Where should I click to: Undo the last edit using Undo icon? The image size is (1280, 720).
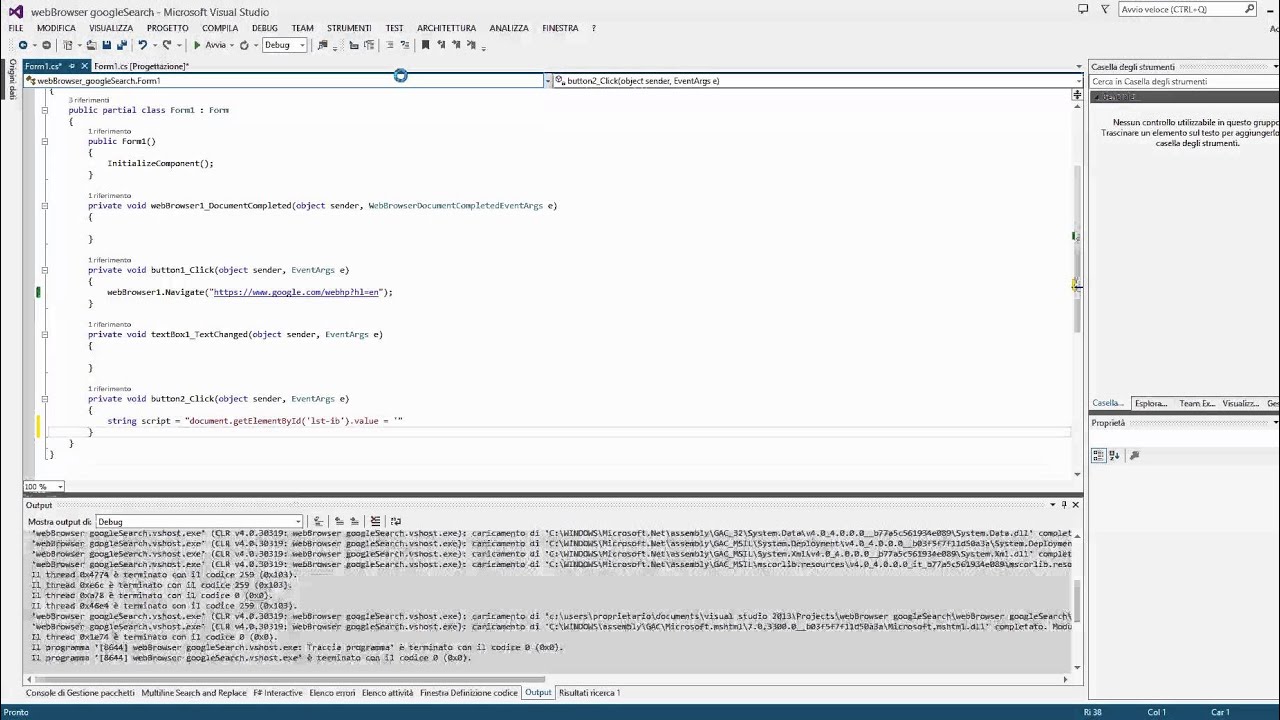point(142,45)
